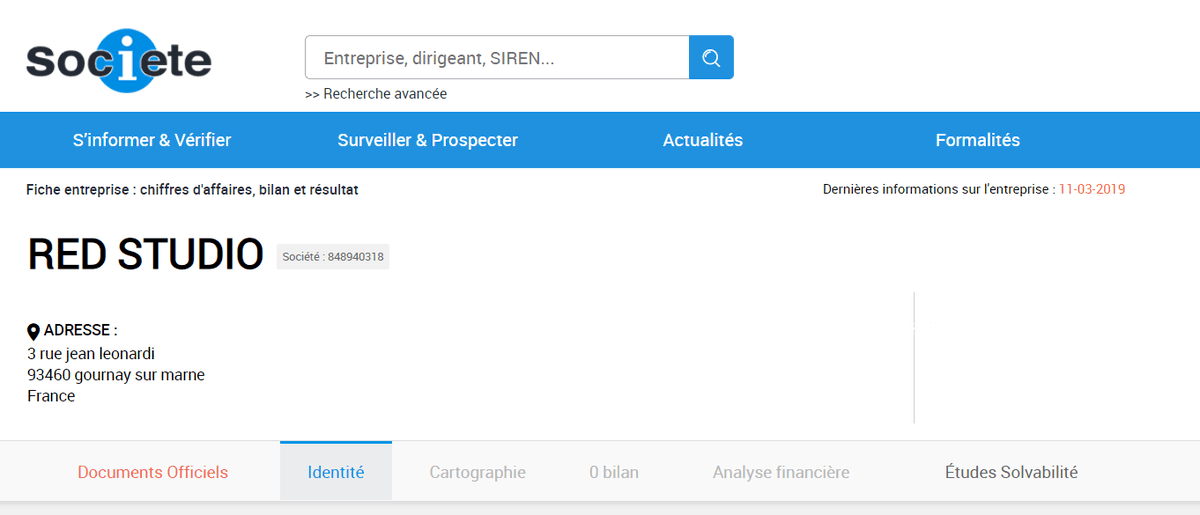Select the Identité tab
The height and width of the screenshot is (515, 1200).
[x=336, y=472]
